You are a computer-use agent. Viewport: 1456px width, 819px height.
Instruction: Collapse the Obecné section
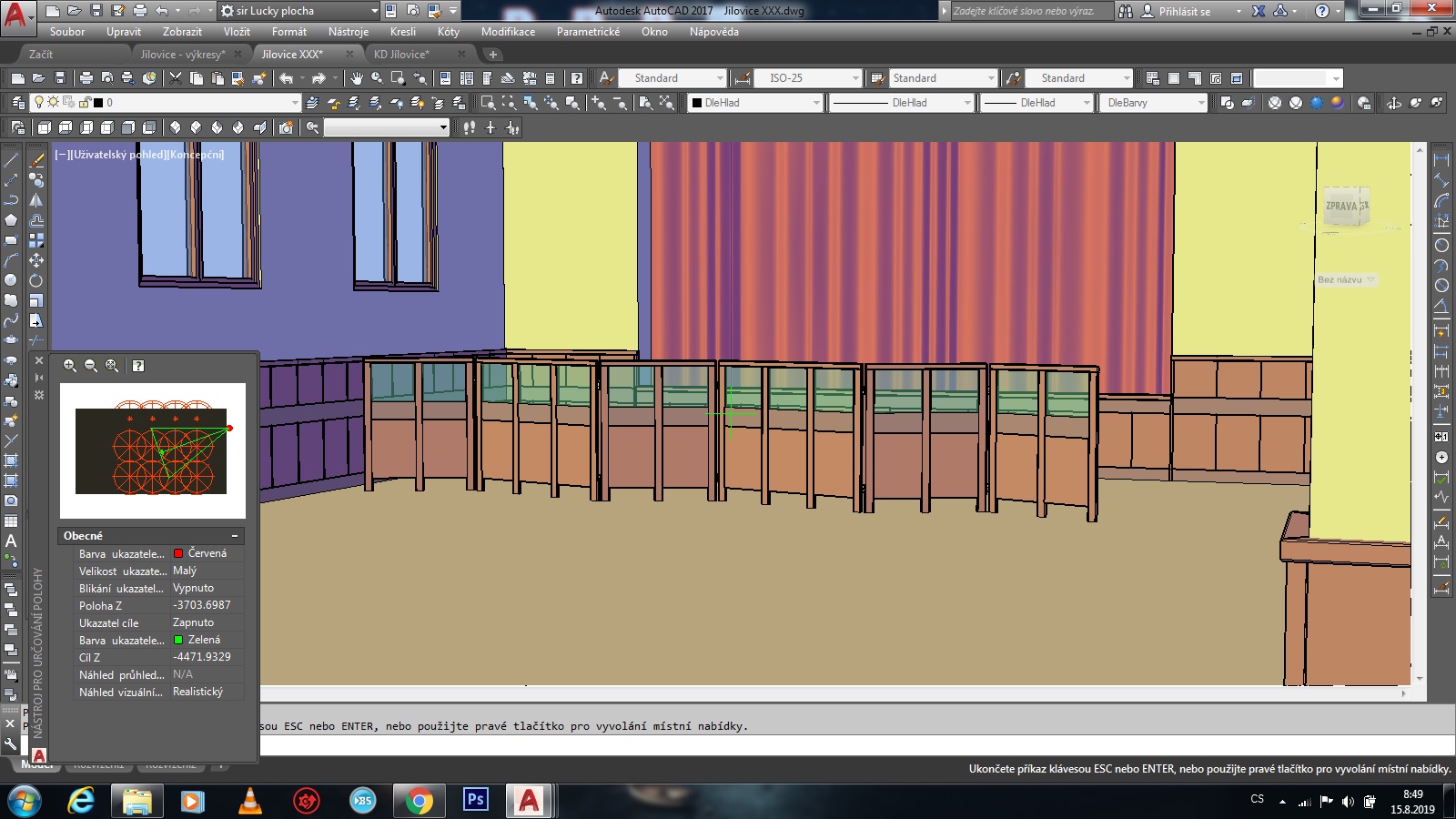[234, 536]
